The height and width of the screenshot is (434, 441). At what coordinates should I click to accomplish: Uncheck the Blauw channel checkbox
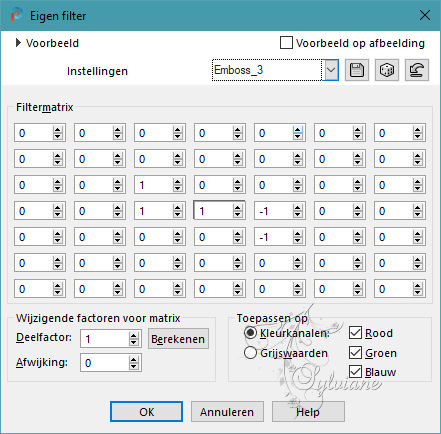coord(355,372)
